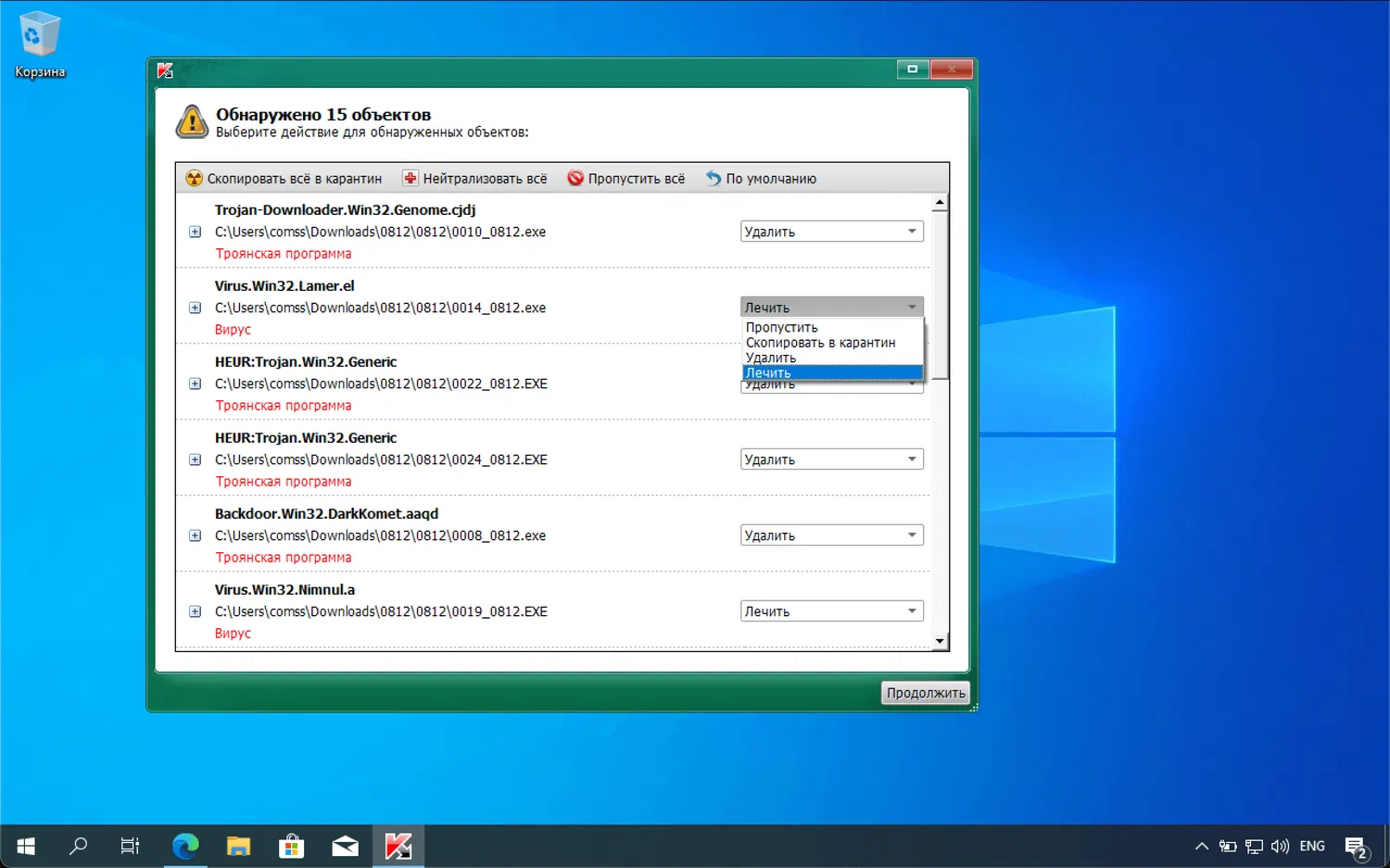Click the red cross neutralize all icon

pos(411,178)
